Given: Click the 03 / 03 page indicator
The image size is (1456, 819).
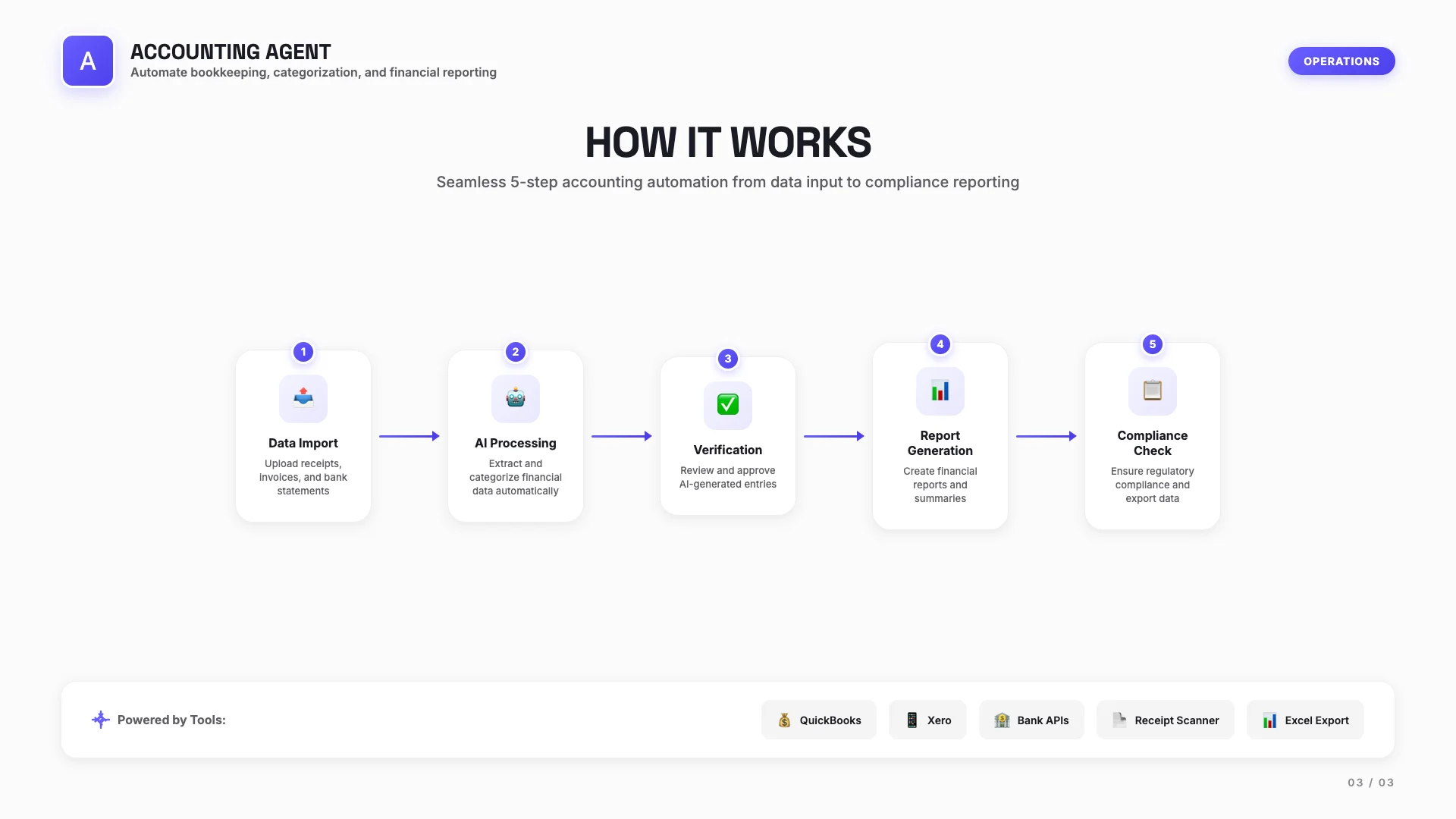Looking at the screenshot, I should pyautogui.click(x=1370, y=783).
